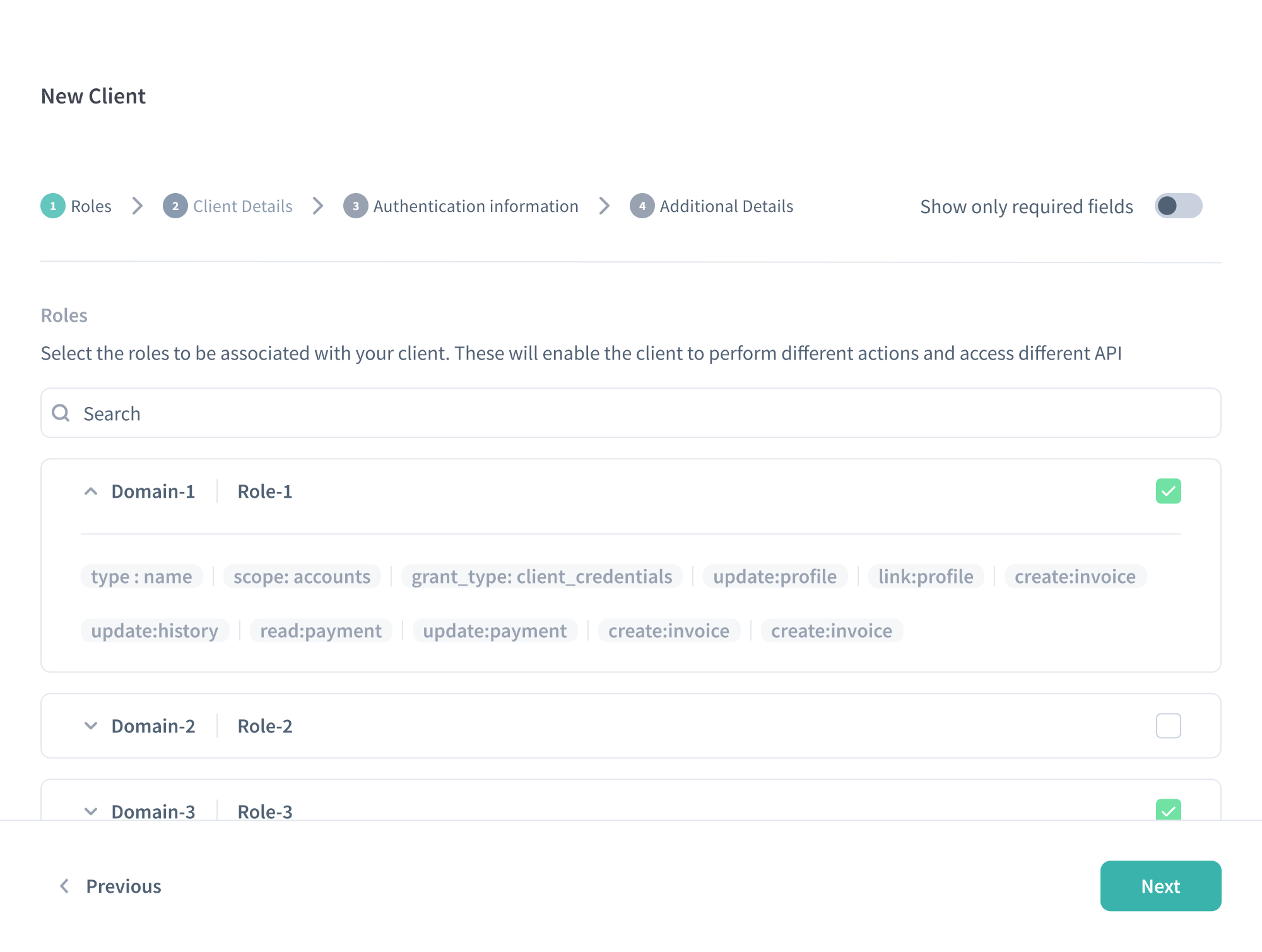Uncheck the Domain-3 Role-3 checkbox
Image resolution: width=1262 pixels, height=952 pixels.
point(1169,809)
